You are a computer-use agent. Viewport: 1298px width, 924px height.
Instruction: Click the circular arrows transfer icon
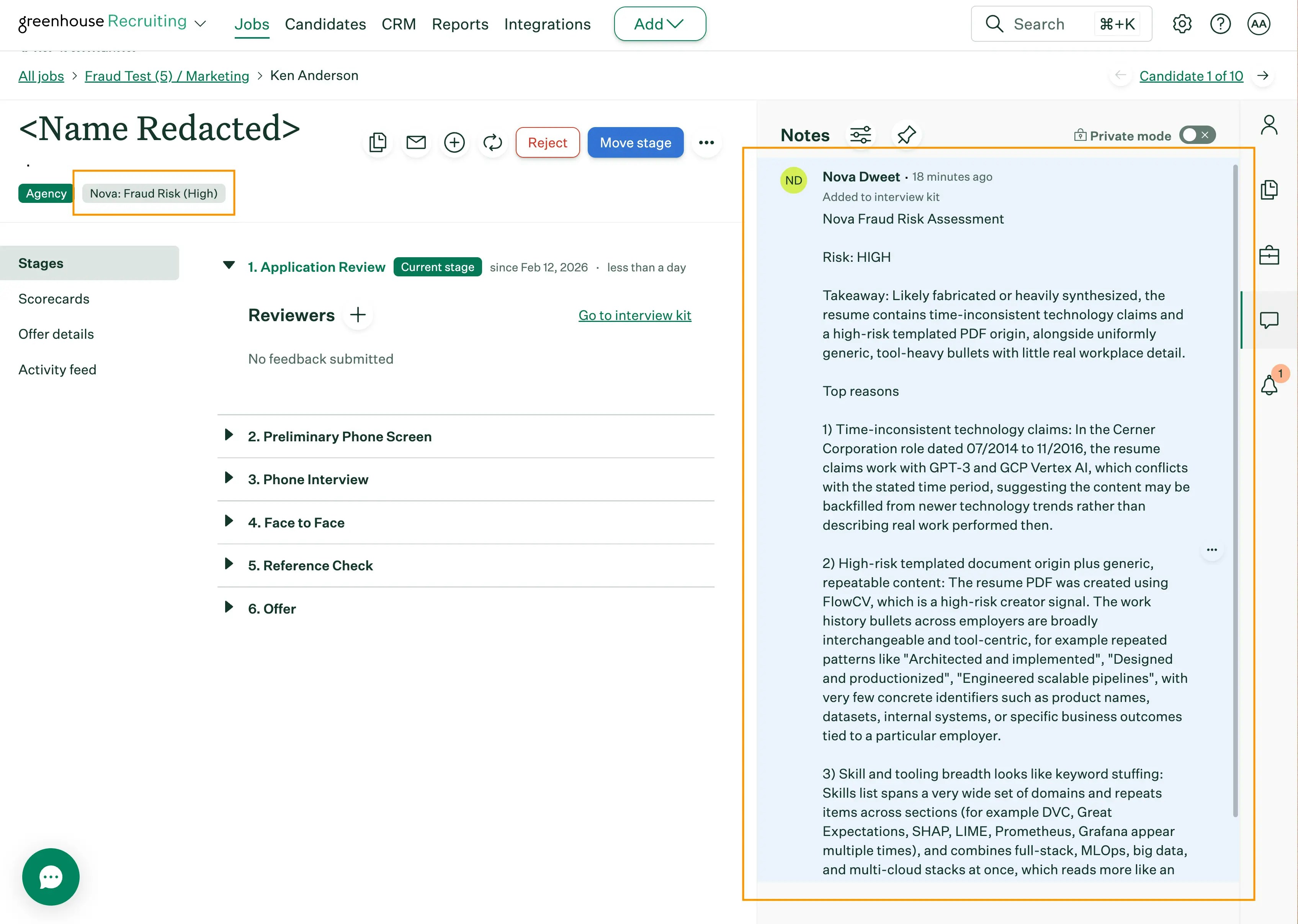[492, 142]
